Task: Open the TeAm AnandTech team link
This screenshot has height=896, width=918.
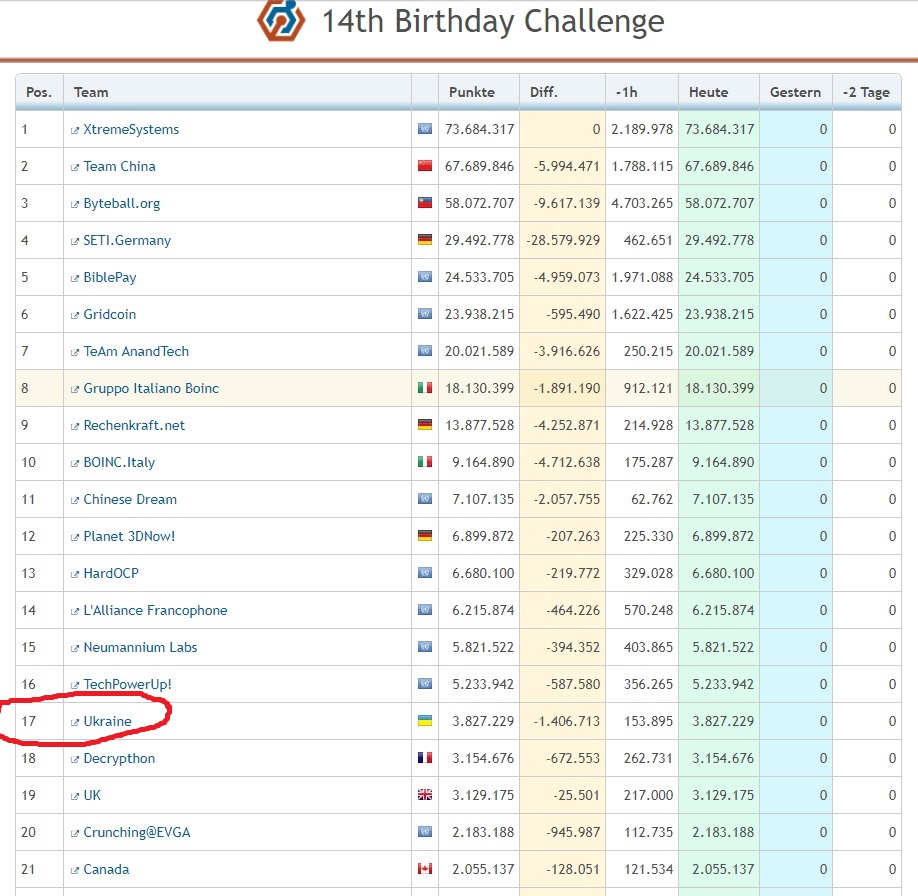Action: (x=136, y=351)
